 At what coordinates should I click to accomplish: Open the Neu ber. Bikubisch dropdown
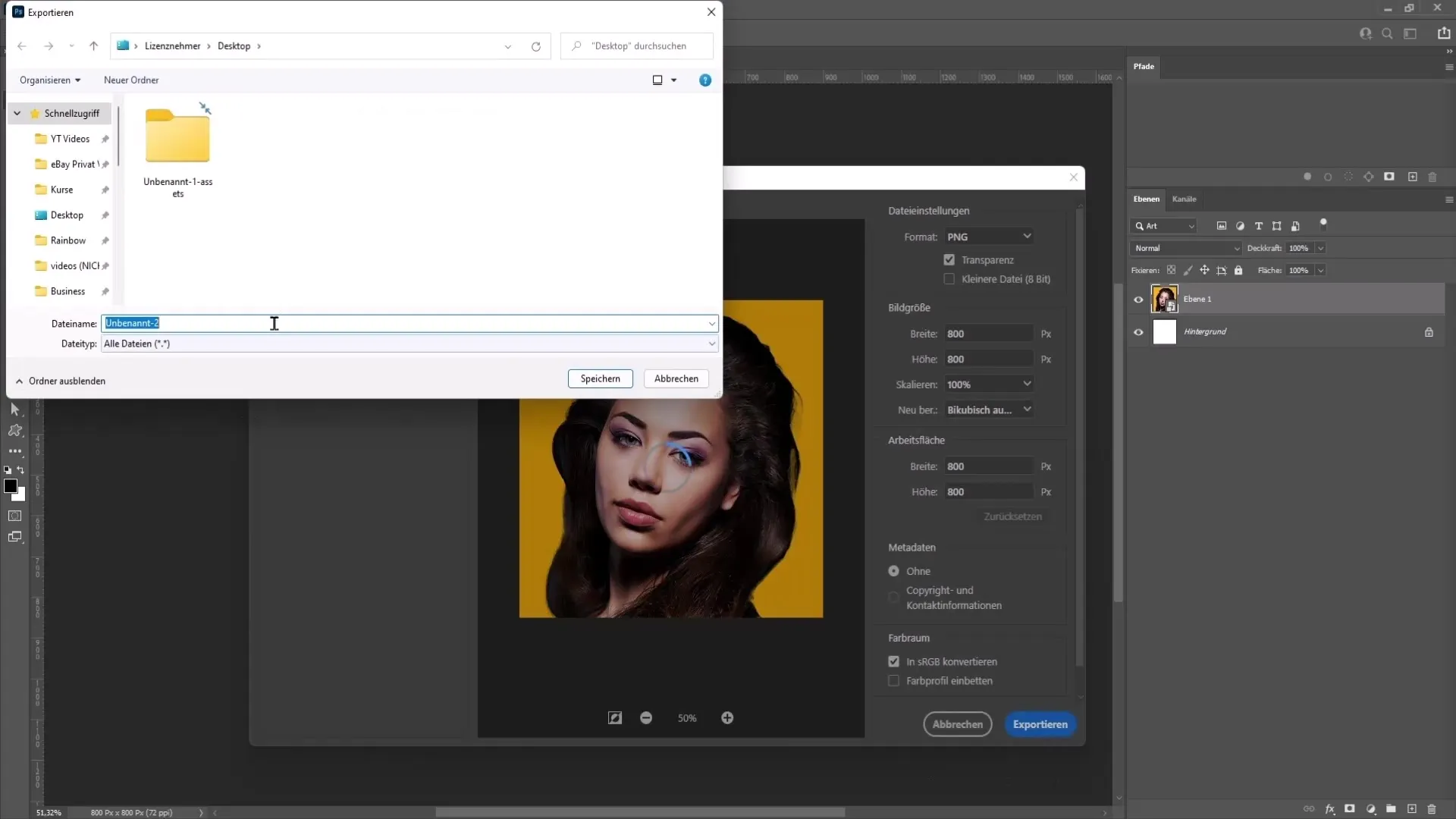click(989, 409)
